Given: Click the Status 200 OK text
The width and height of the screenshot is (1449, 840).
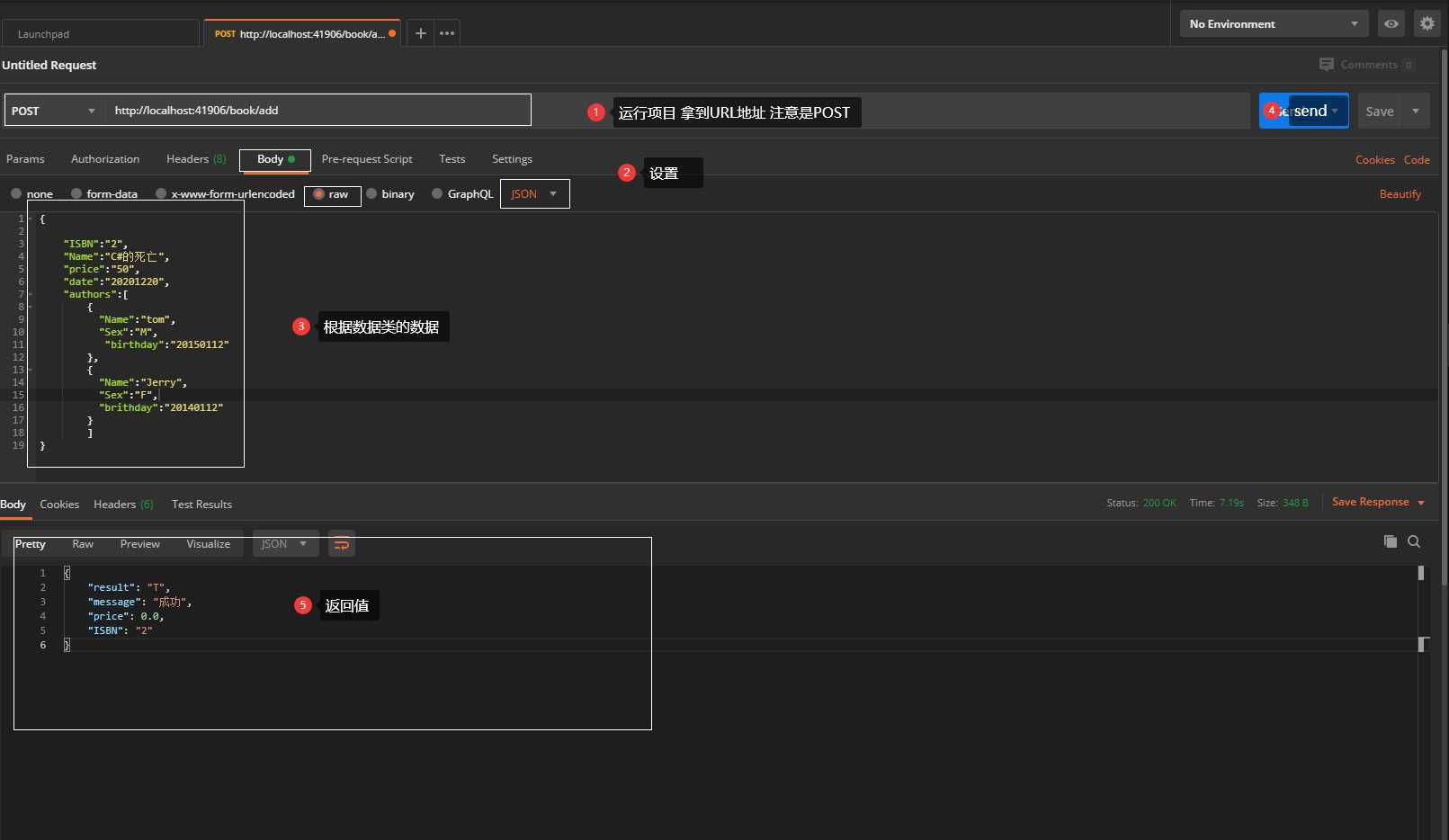Looking at the screenshot, I should (1141, 503).
